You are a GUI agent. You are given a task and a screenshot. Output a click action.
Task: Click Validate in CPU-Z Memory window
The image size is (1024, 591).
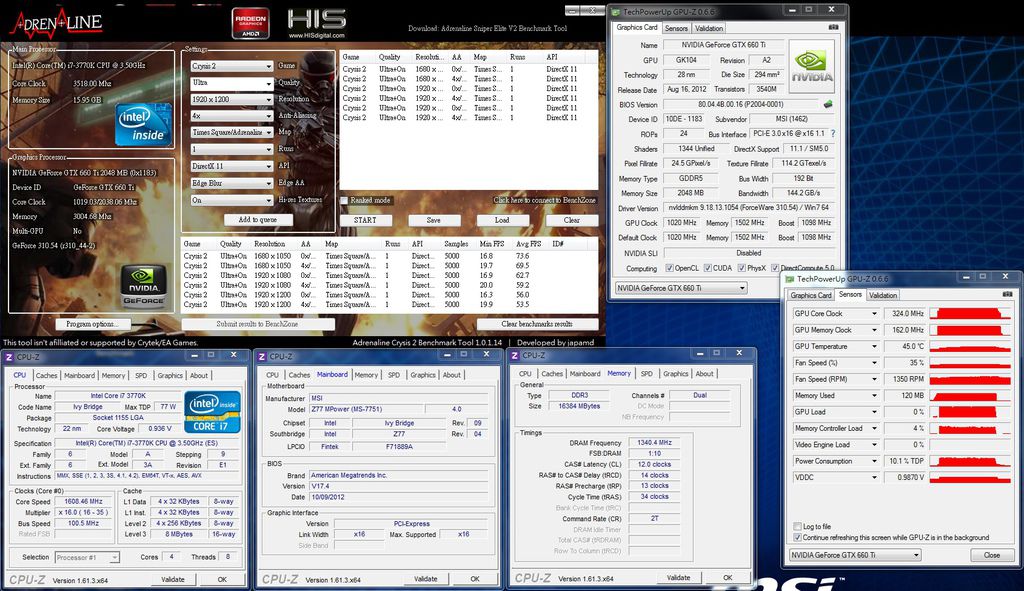click(678, 578)
